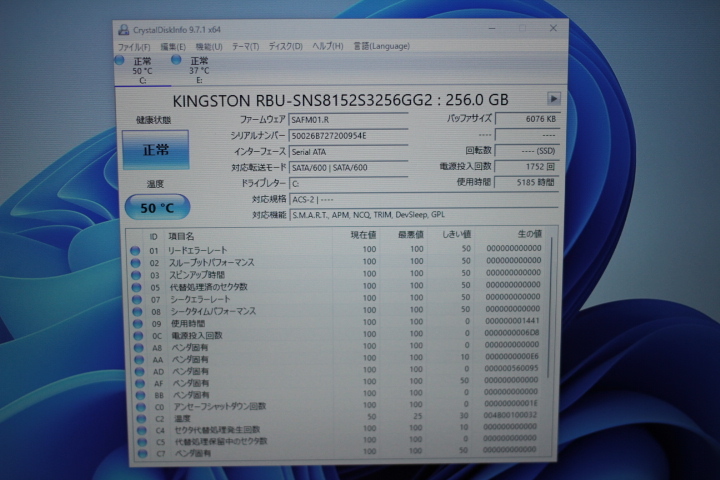Click the status circle for row BB
The height and width of the screenshot is (480, 720).
click(141, 395)
